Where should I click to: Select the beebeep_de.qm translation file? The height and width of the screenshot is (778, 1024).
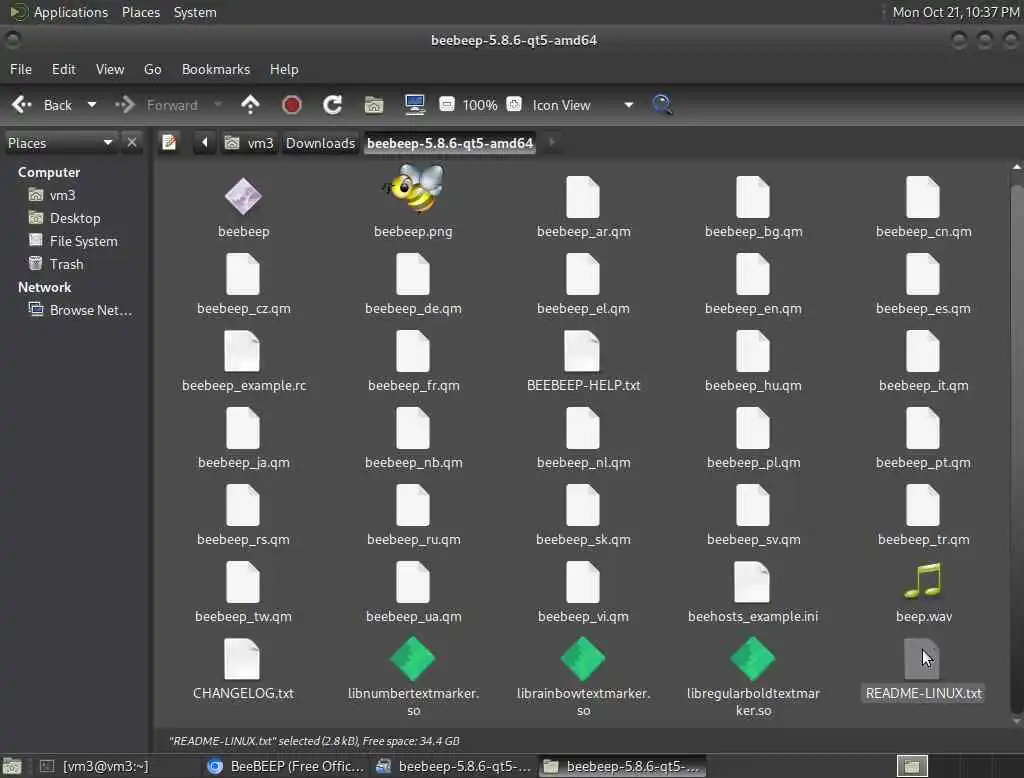click(x=413, y=274)
